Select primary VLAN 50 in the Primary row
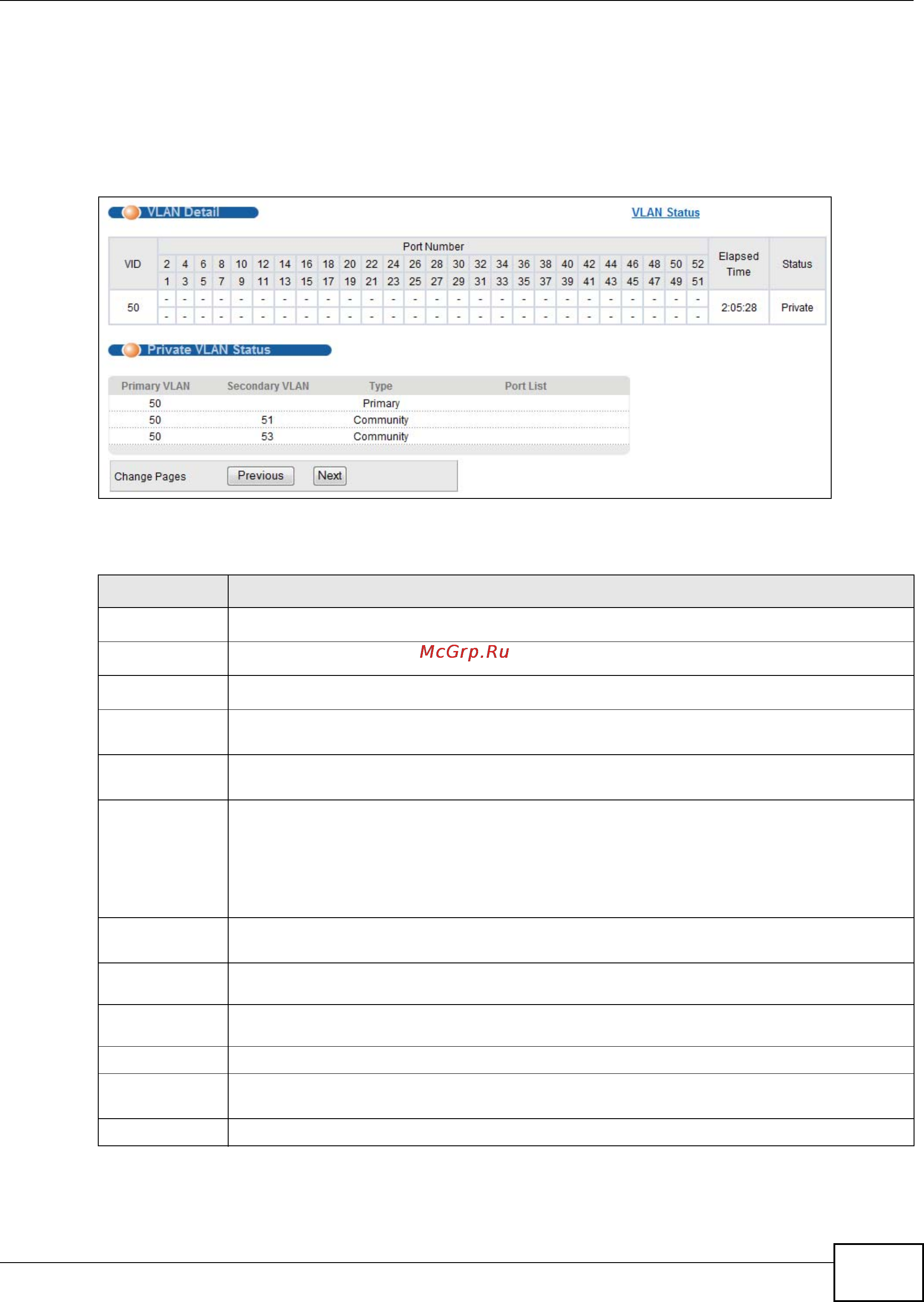 click(155, 403)
